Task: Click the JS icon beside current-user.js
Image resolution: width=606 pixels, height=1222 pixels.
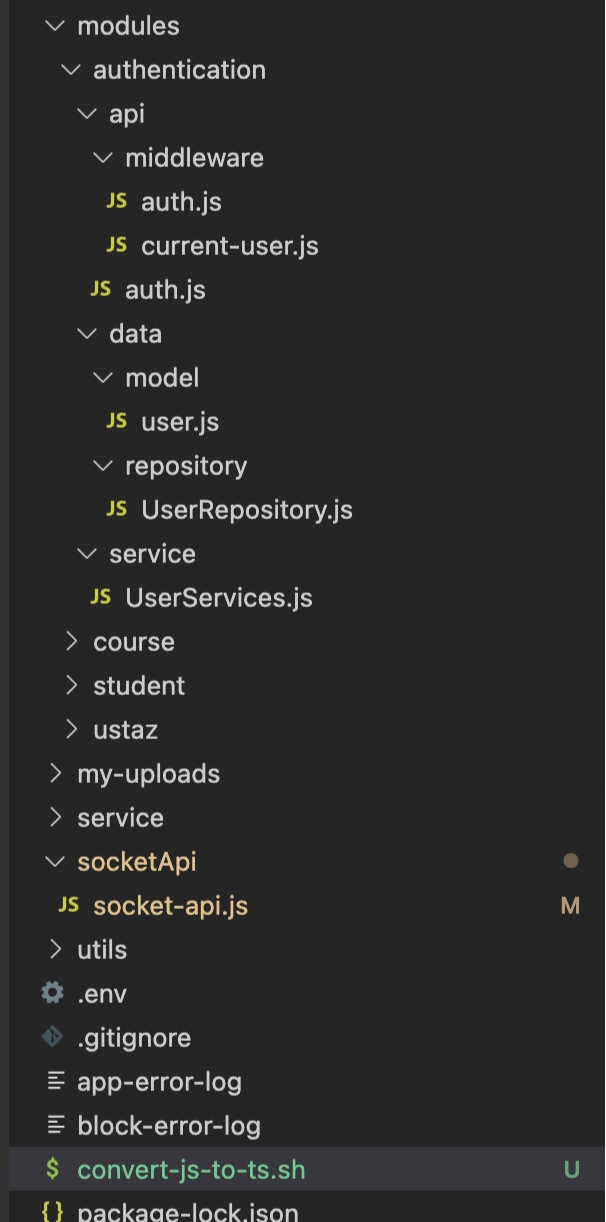Action: (117, 245)
